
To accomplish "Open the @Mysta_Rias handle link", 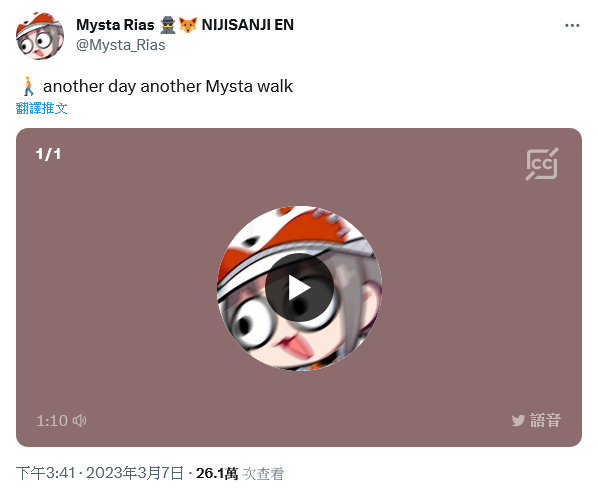I will point(121,45).
